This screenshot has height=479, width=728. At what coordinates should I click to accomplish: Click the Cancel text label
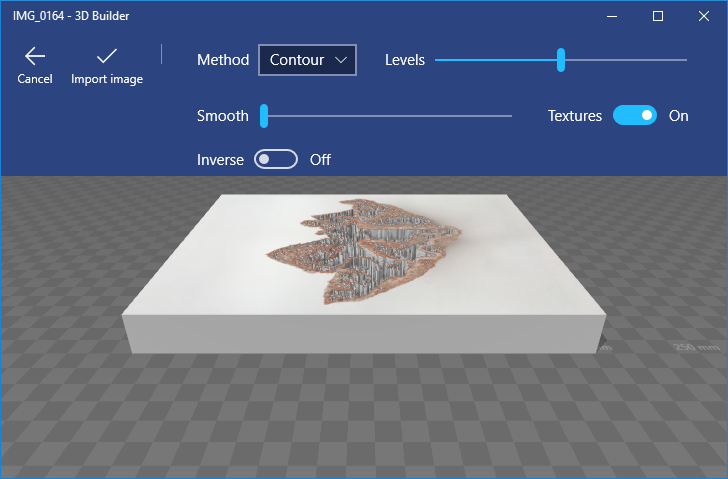[35, 79]
